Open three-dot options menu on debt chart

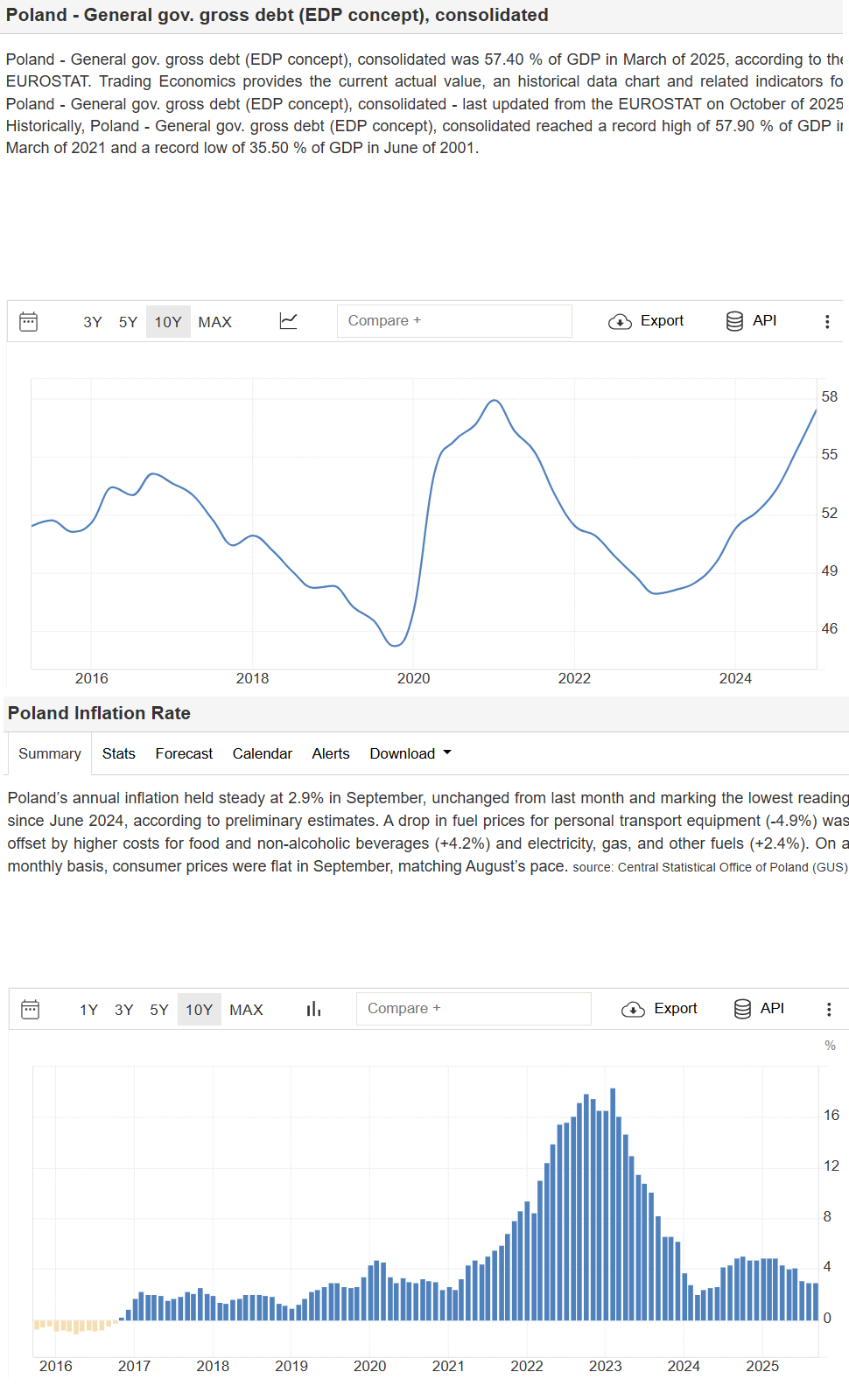pos(826,322)
